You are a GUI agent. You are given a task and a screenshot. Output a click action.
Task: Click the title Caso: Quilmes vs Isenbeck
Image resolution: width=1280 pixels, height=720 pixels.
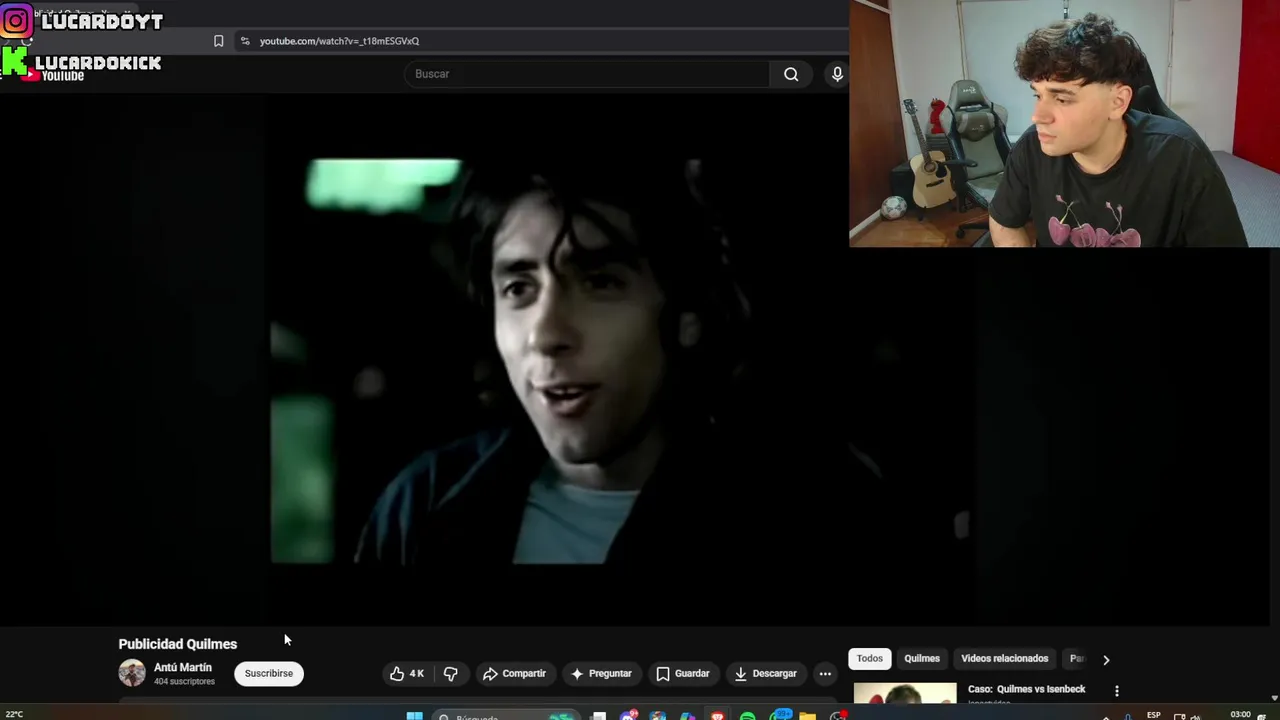(x=1027, y=689)
